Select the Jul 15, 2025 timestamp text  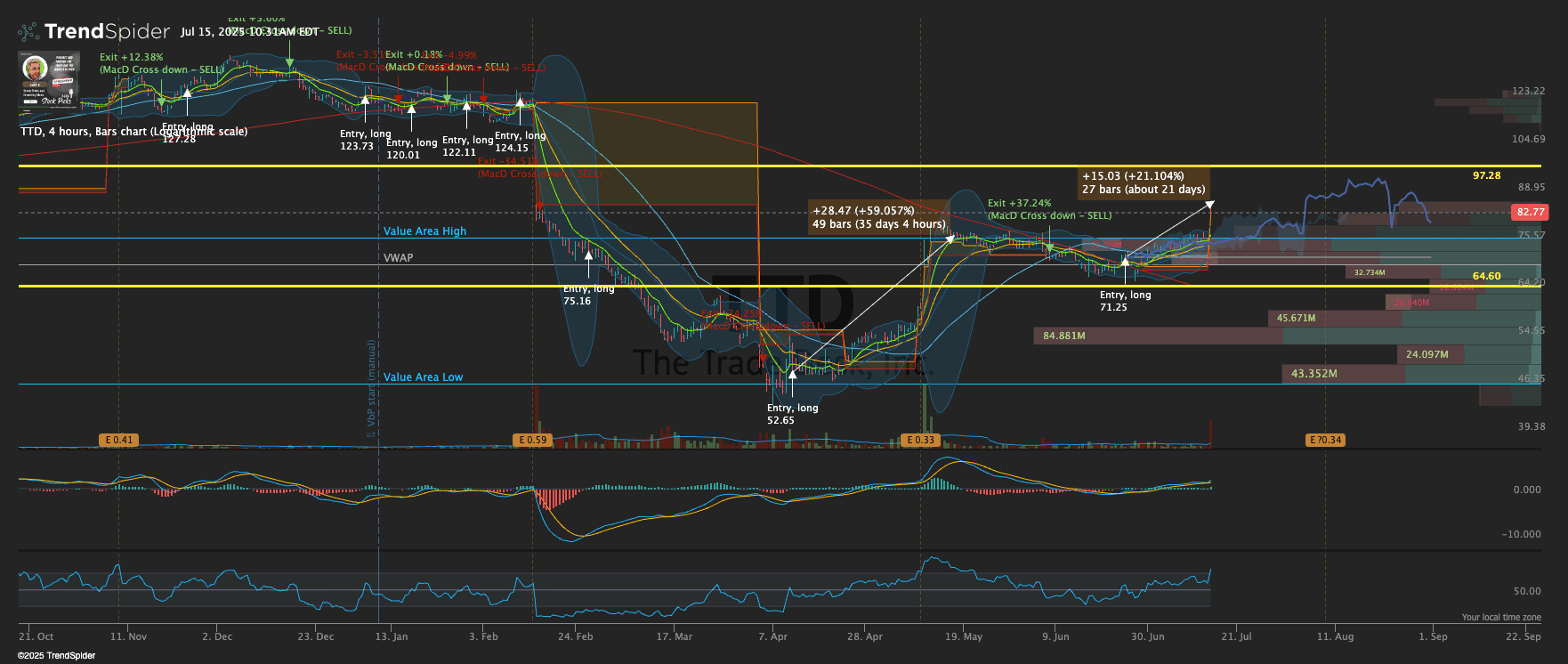tap(249, 32)
